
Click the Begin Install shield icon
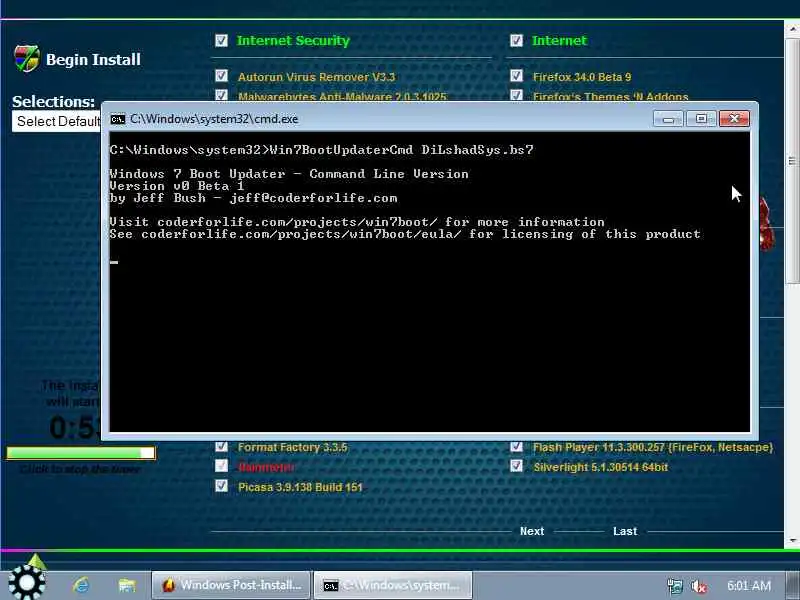(x=27, y=59)
